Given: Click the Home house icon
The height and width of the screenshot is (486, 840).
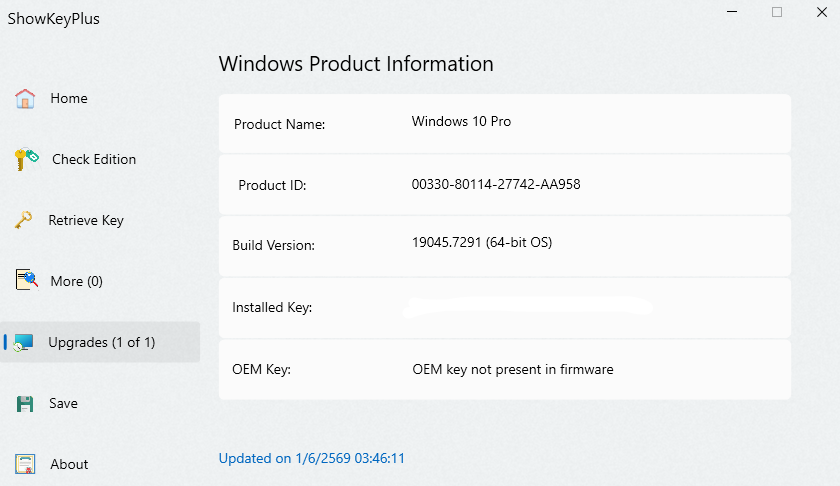Looking at the screenshot, I should 25,99.
